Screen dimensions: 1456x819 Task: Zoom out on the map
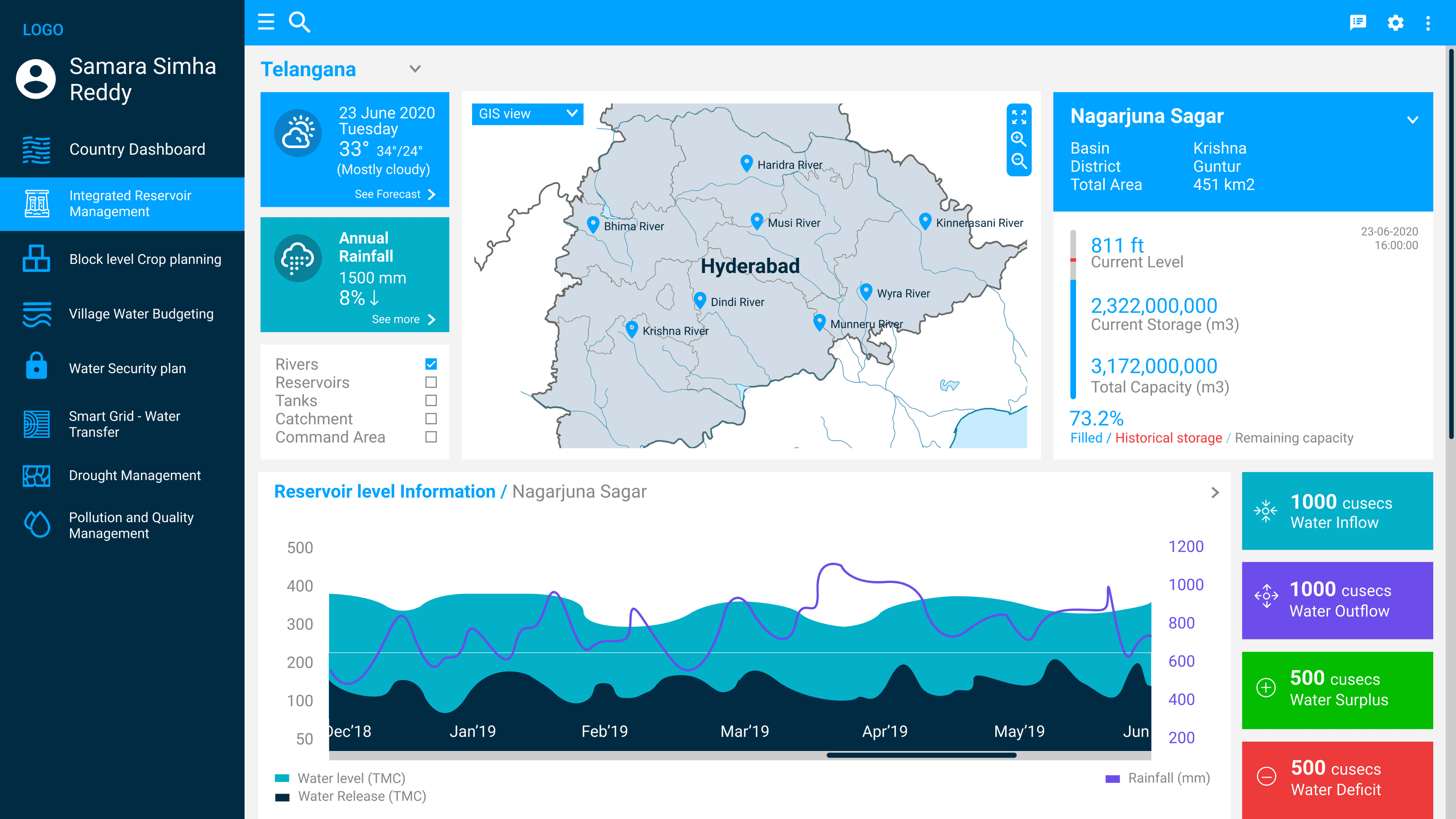[1018, 161]
